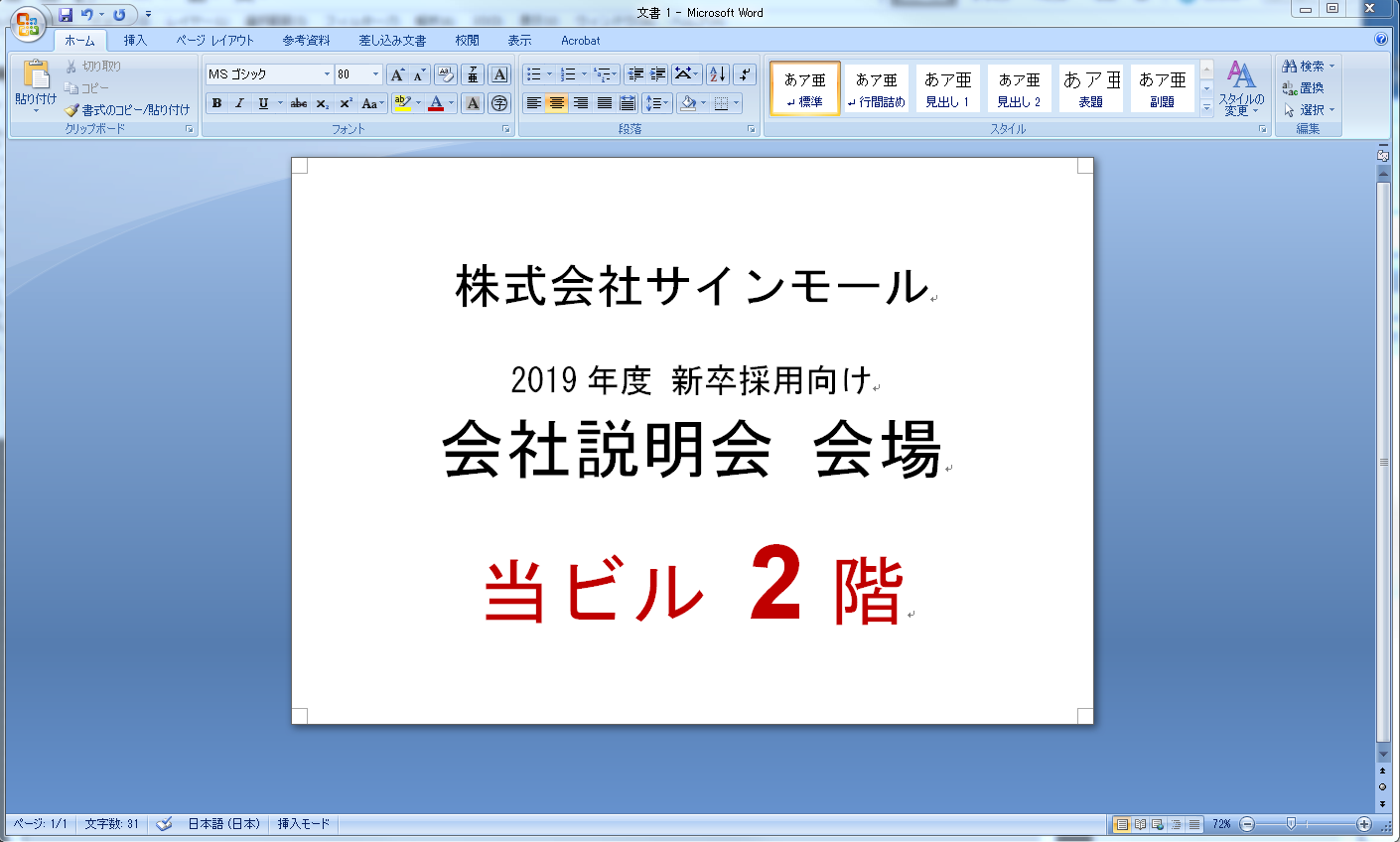Open numbered list dropdown arrow
Viewport: 1400px width, 842px height.
click(x=584, y=74)
